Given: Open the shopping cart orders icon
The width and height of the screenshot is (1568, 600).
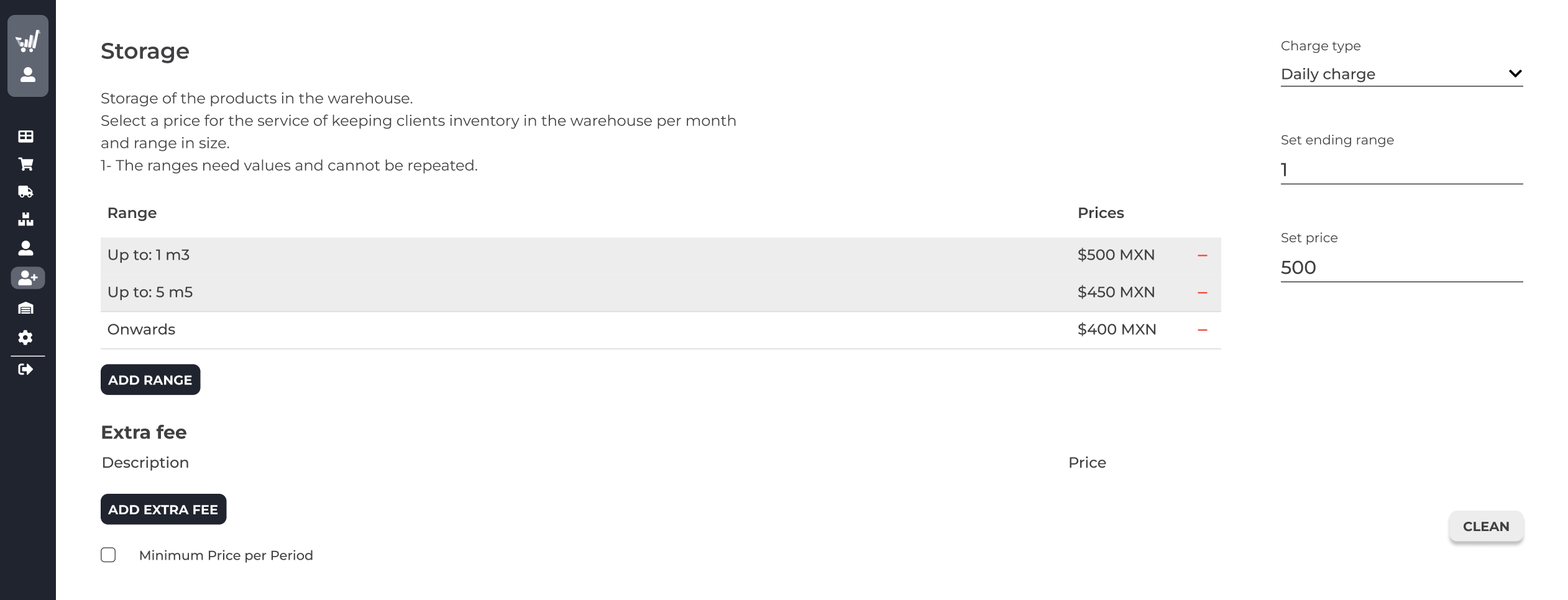Looking at the screenshot, I should point(25,164).
